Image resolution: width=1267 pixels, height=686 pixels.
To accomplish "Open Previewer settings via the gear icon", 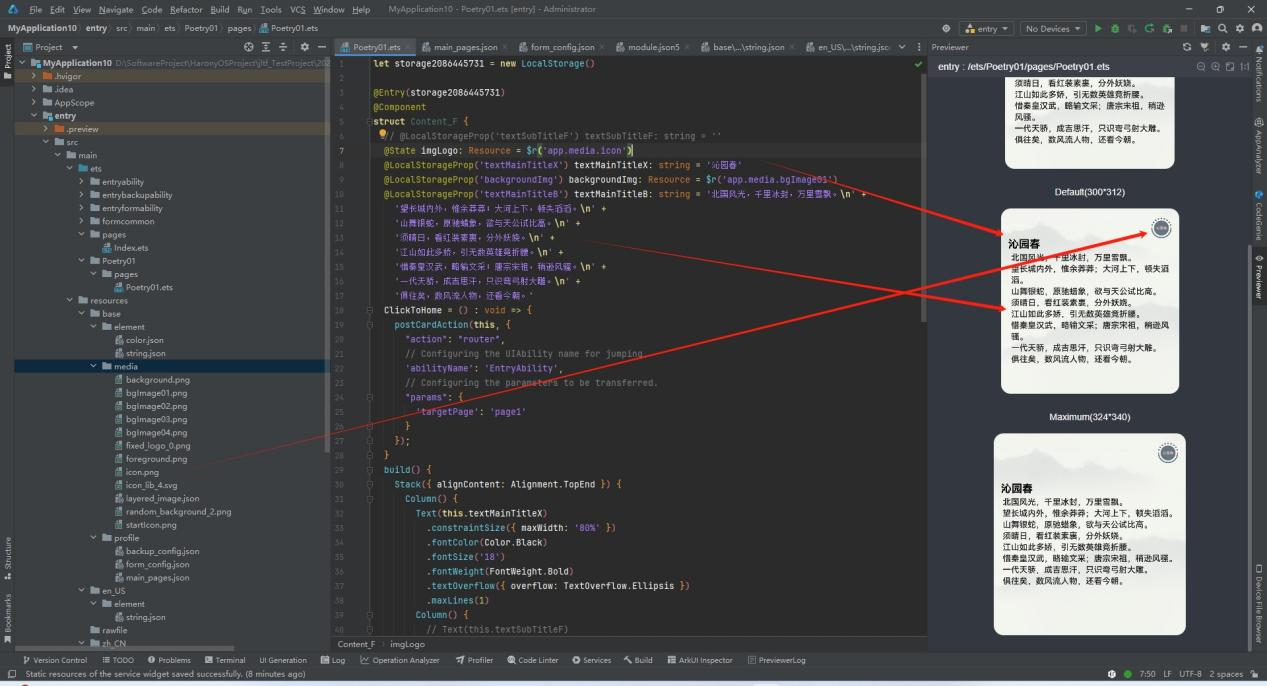I will pos(1227,45).
